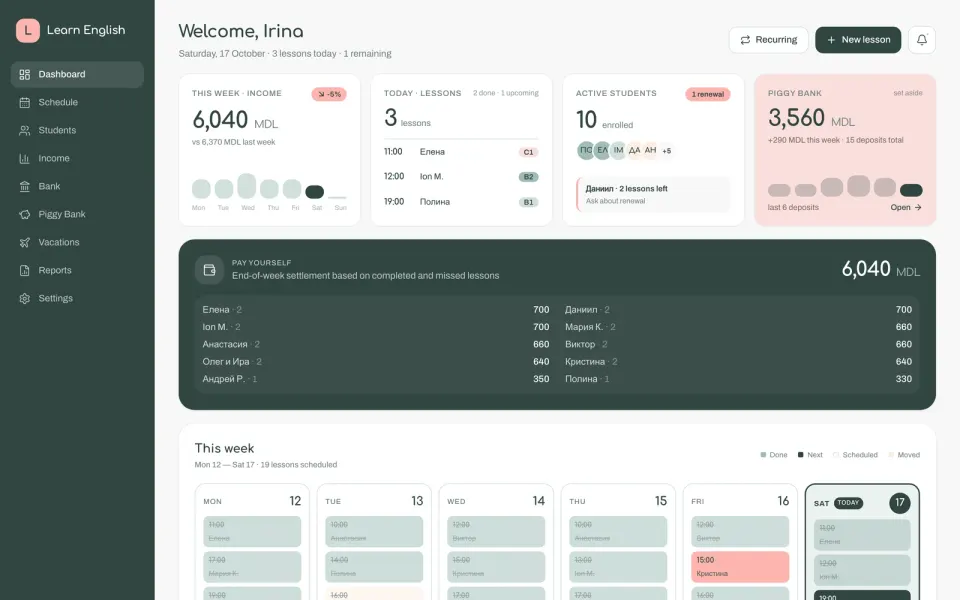
Task: Click the Анастасия settlement row in Pay Yourself
Action: click(376, 344)
